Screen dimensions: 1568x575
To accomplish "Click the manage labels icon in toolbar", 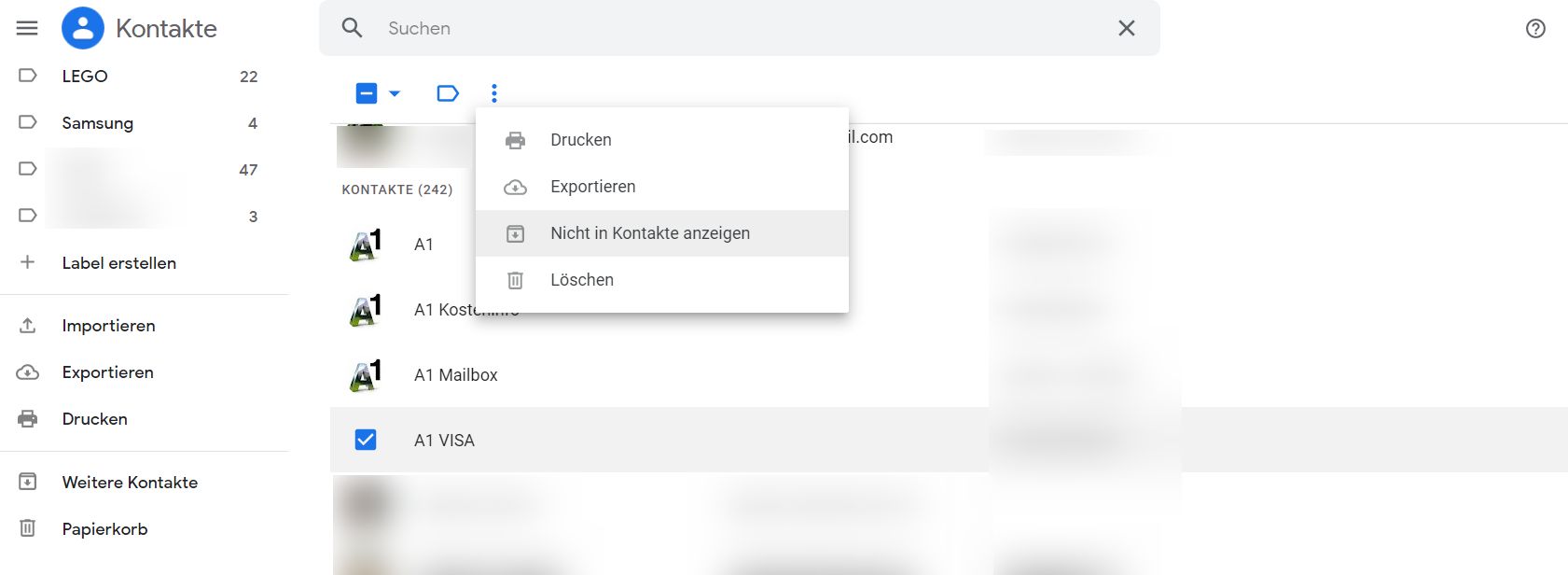I will pyautogui.click(x=448, y=93).
